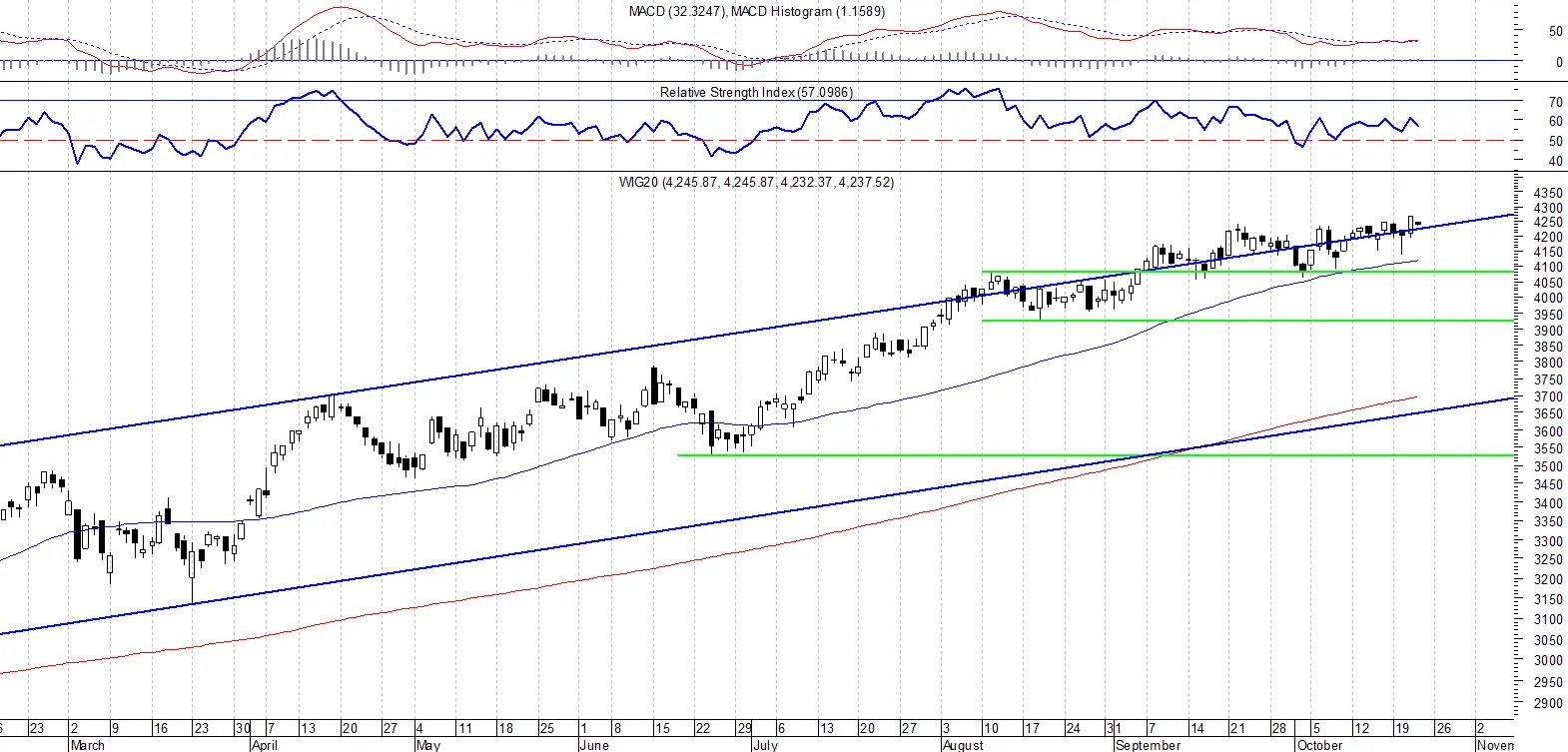
Task: Select the June month label
Action: tap(593, 745)
